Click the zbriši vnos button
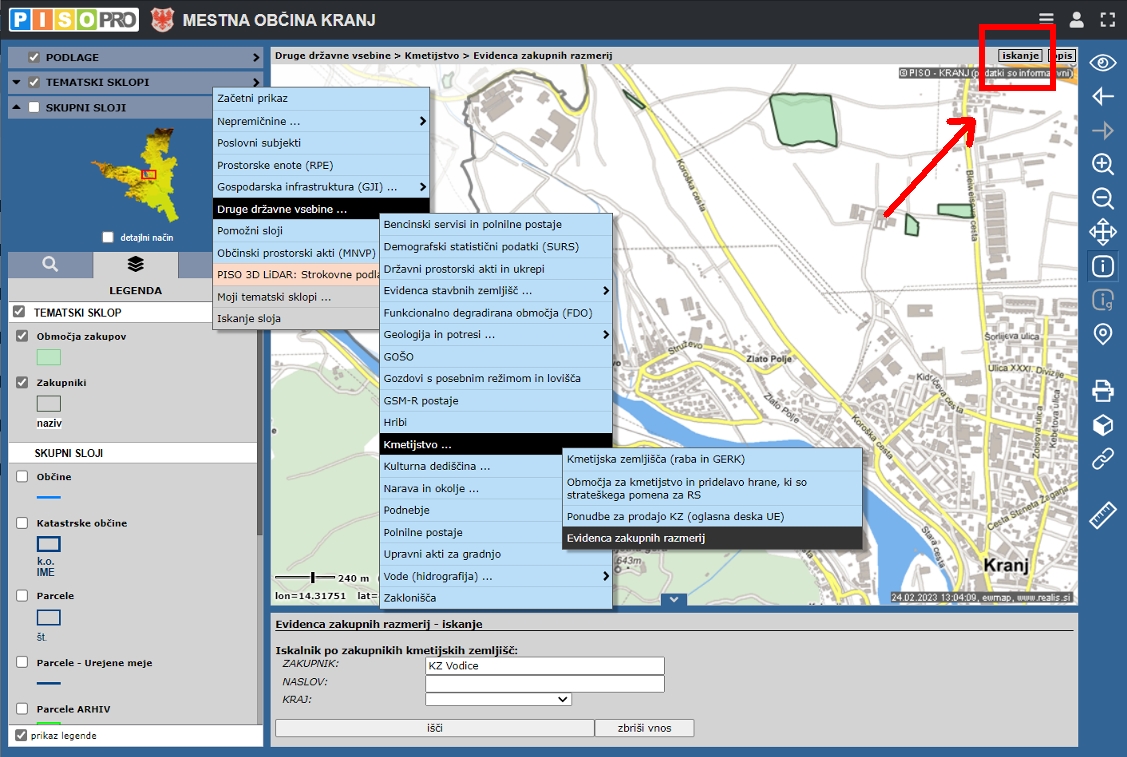The width and height of the screenshot is (1127, 757). (x=644, y=728)
